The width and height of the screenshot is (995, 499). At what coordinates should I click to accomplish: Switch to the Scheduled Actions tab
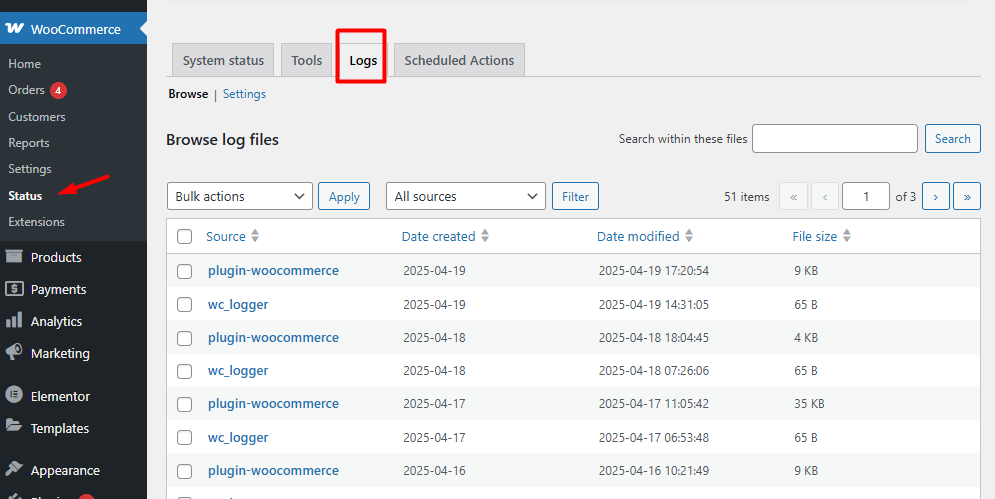click(x=459, y=60)
